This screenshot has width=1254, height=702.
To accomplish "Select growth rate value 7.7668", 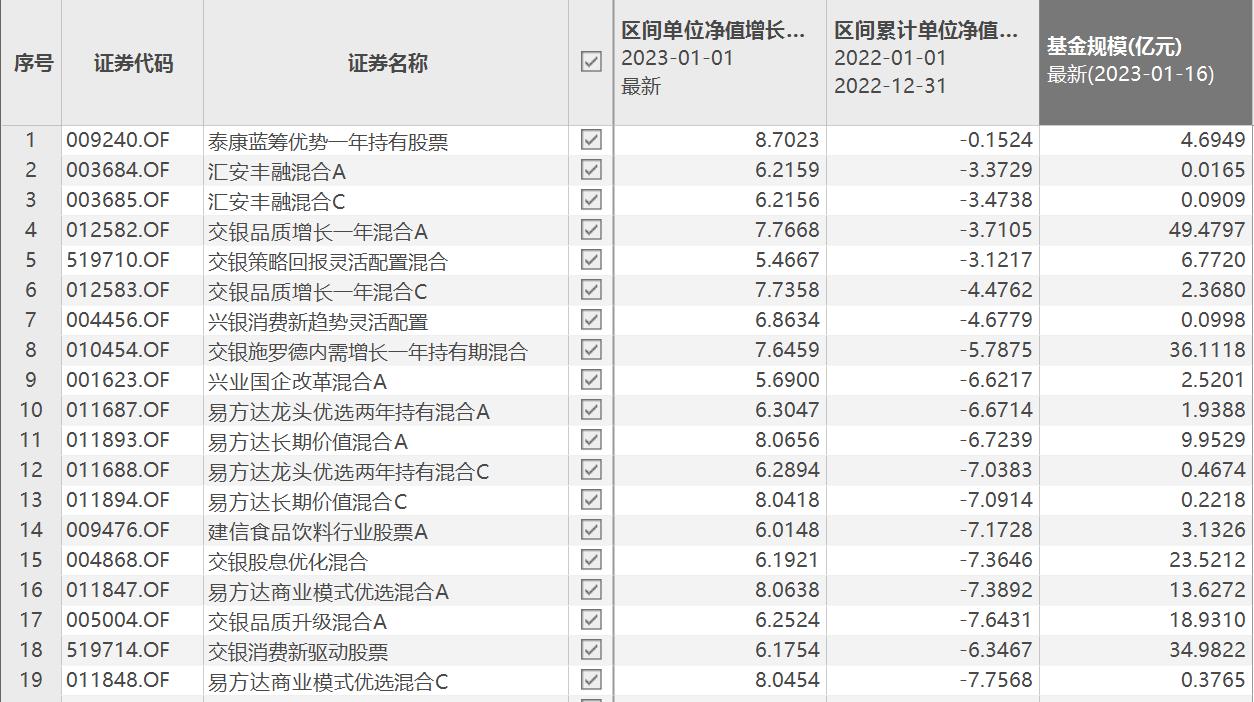I will pyautogui.click(x=787, y=230).
